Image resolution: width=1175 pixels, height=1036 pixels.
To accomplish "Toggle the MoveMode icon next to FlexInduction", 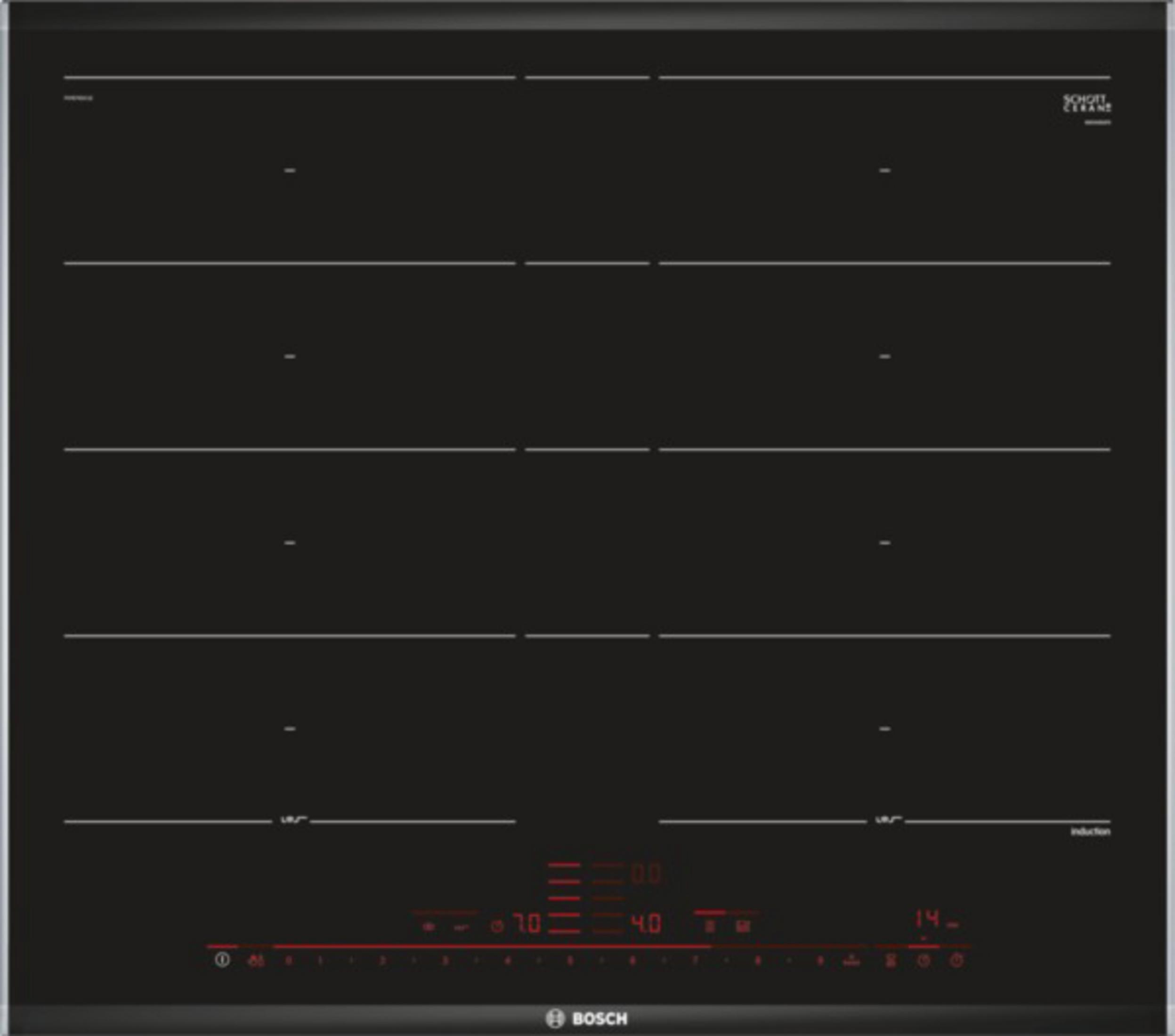I will pos(743,926).
